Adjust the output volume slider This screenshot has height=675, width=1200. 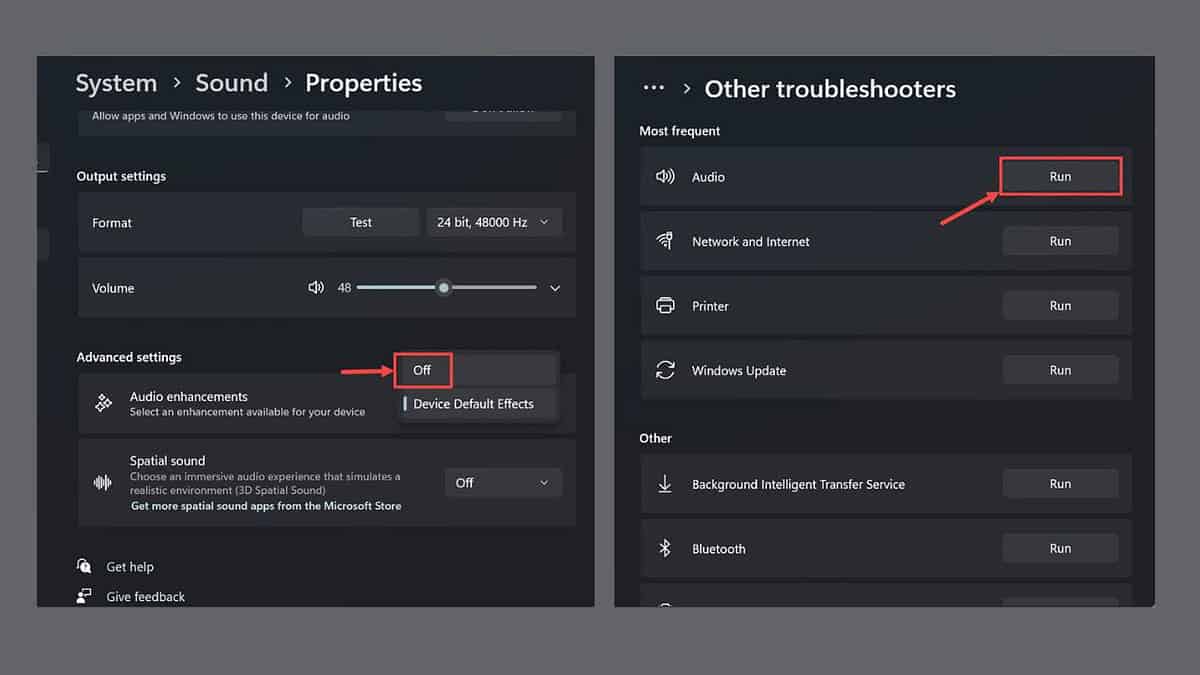tap(444, 287)
